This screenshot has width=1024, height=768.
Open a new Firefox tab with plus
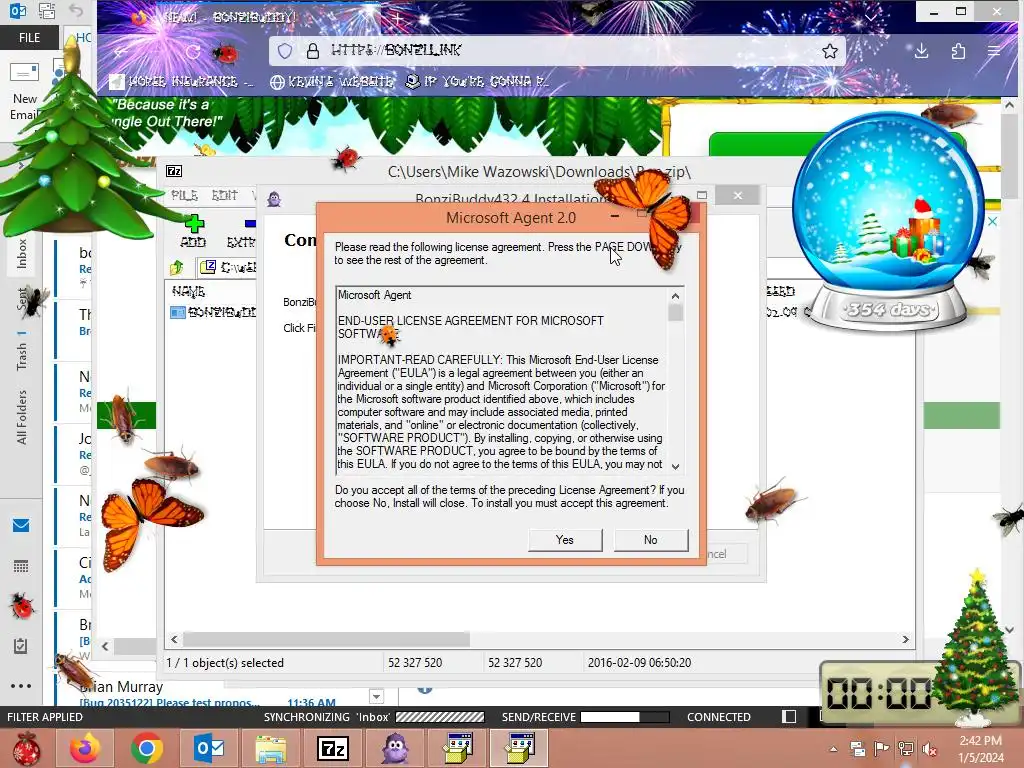click(x=397, y=18)
